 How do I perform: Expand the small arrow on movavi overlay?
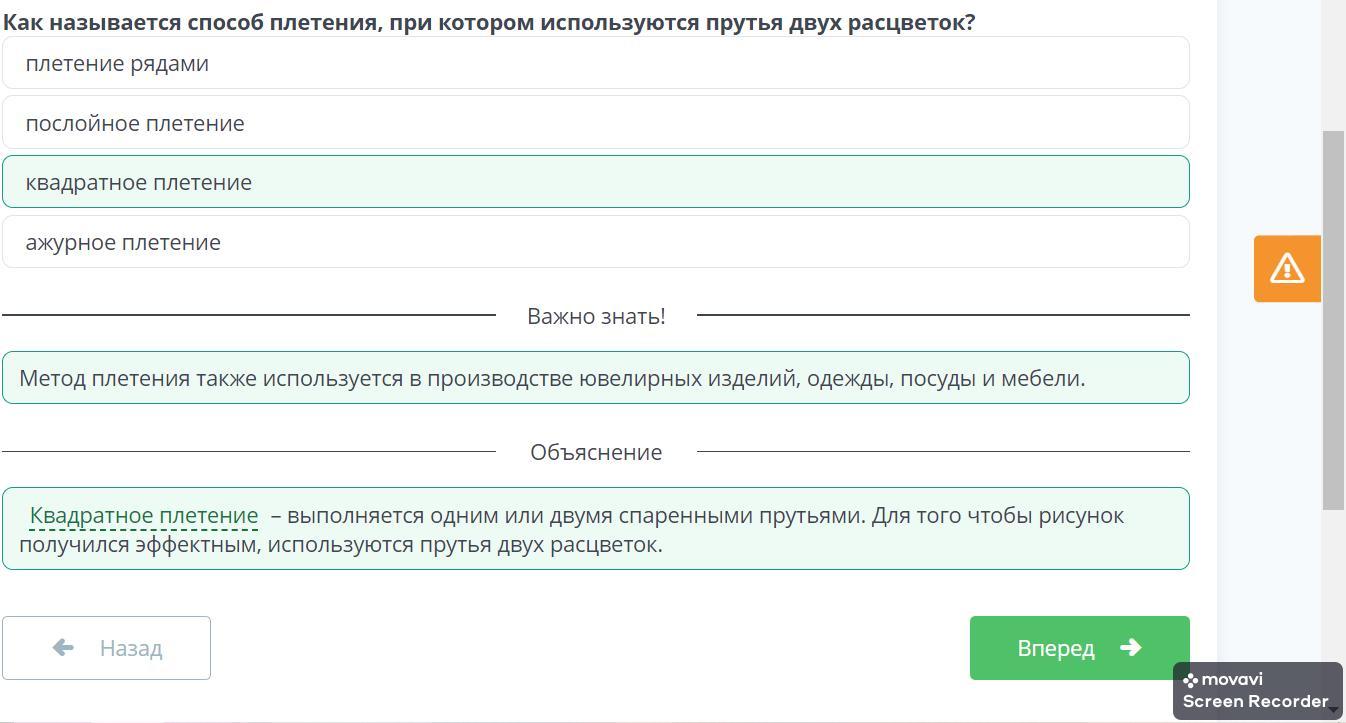coord(1335,709)
